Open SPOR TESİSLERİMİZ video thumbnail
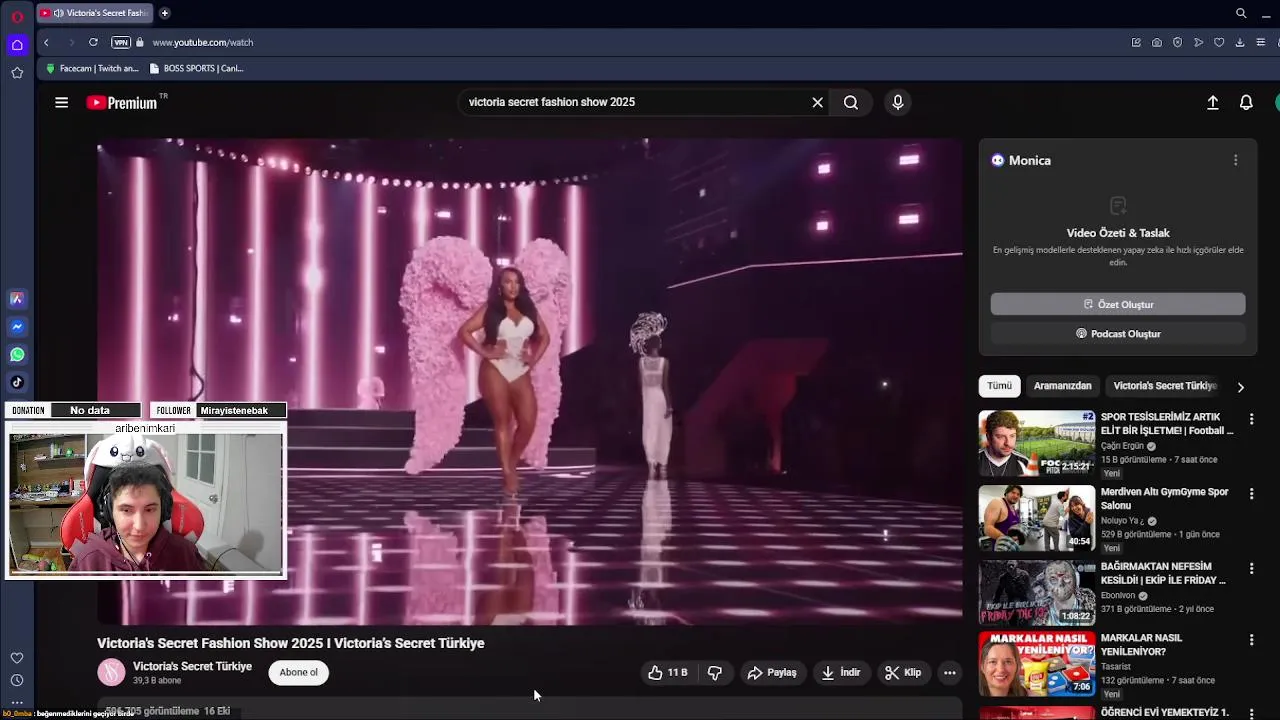Screen dimensions: 1280x720 click(x=1037, y=443)
